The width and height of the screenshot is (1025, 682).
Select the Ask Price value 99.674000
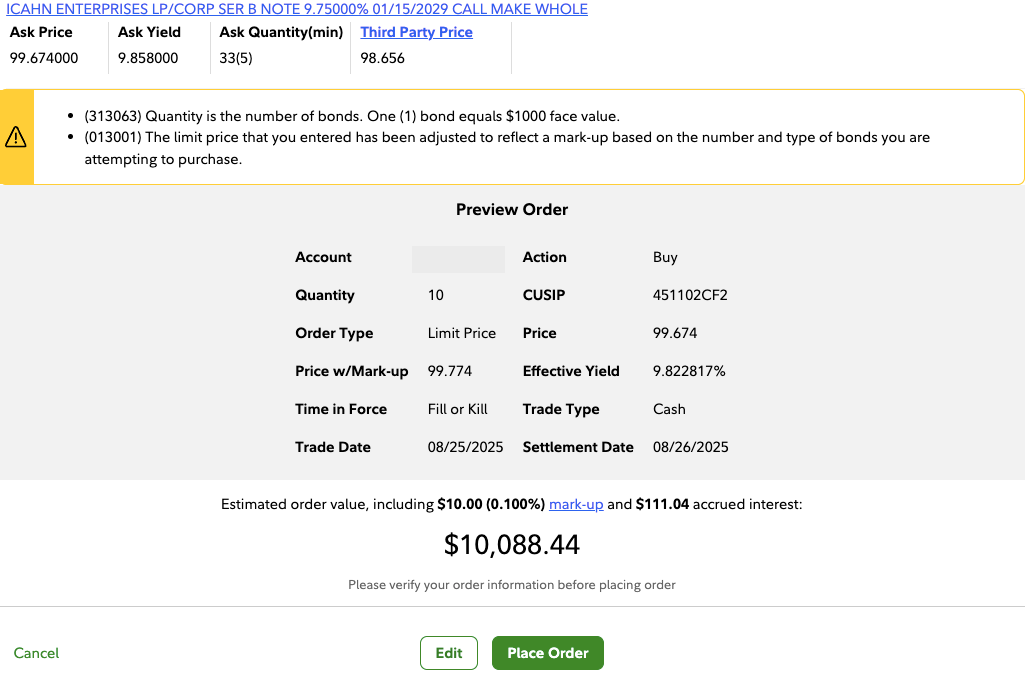44,58
